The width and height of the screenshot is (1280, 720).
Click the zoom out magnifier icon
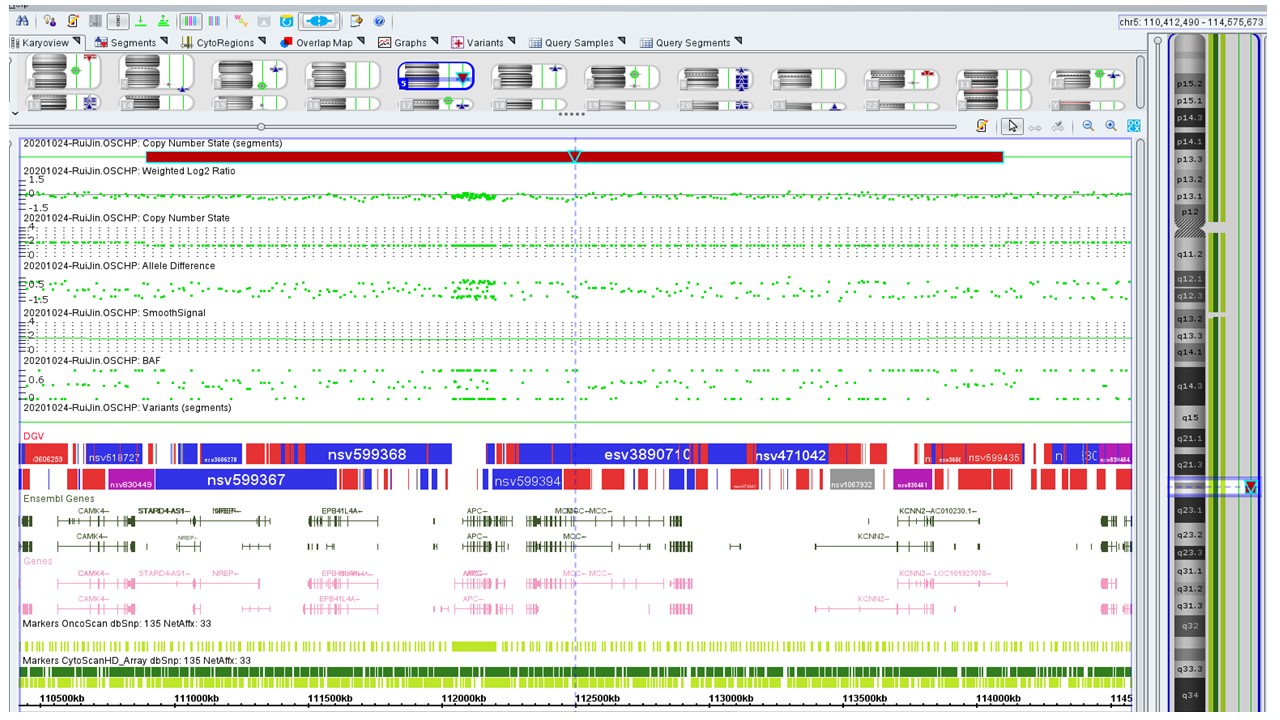point(1088,126)
